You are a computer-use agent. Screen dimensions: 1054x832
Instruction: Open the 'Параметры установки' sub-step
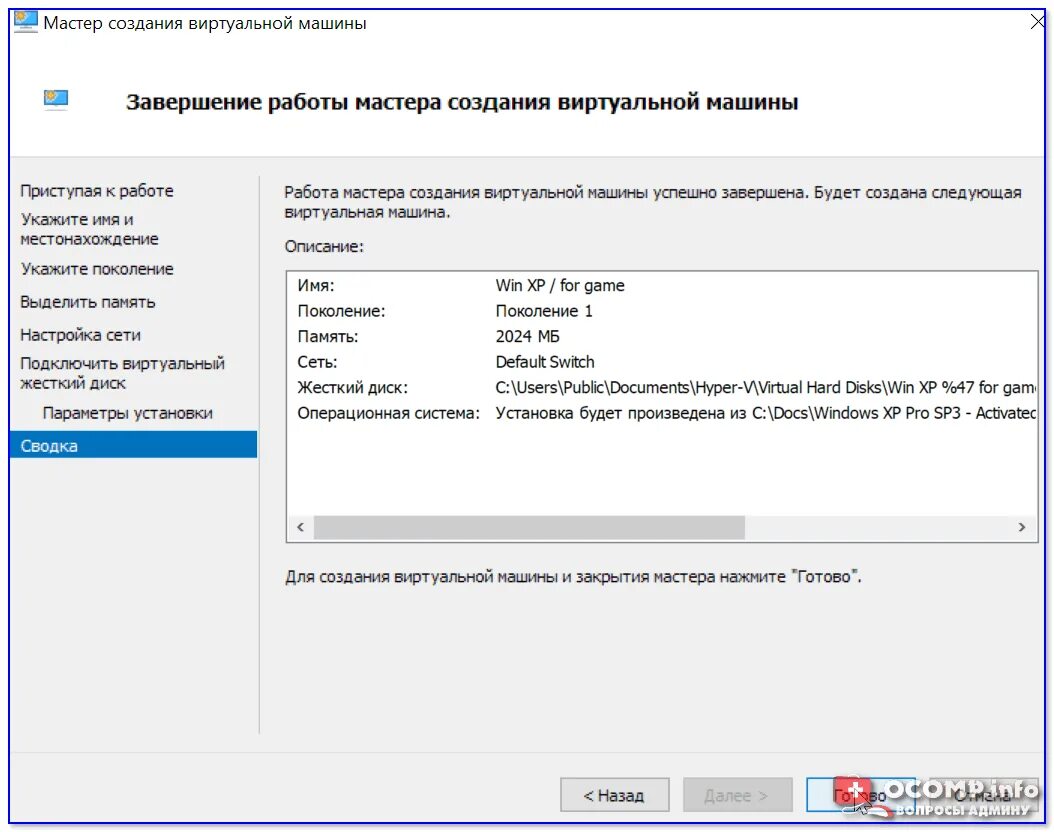128,413
